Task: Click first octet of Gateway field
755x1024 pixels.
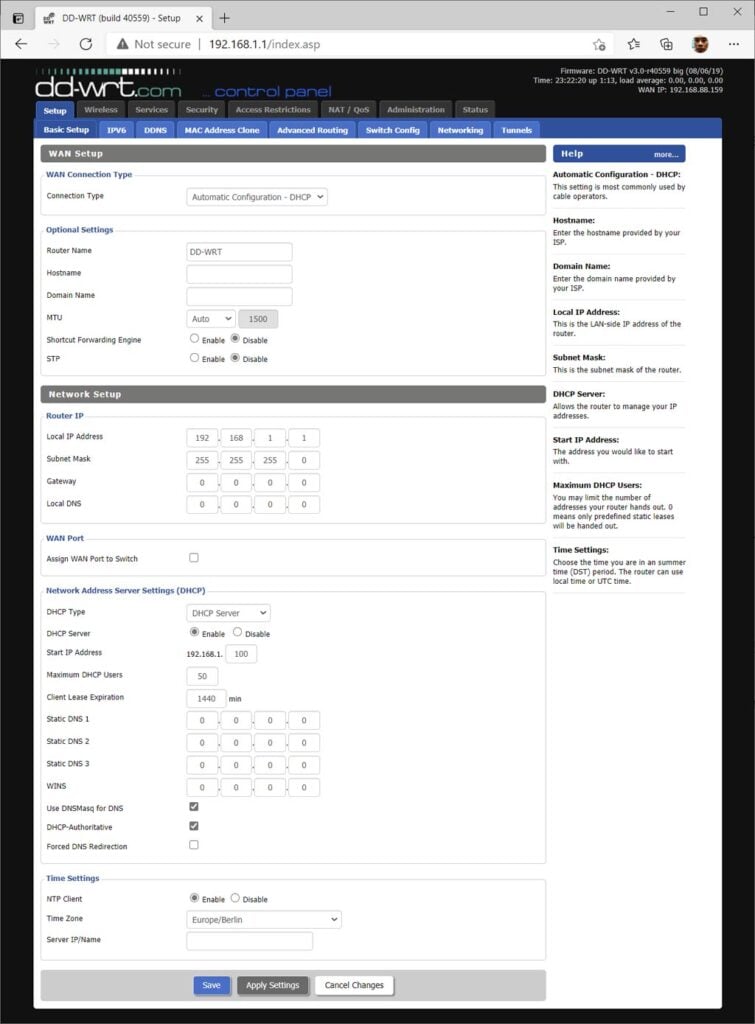Action: tap(202, 483)
